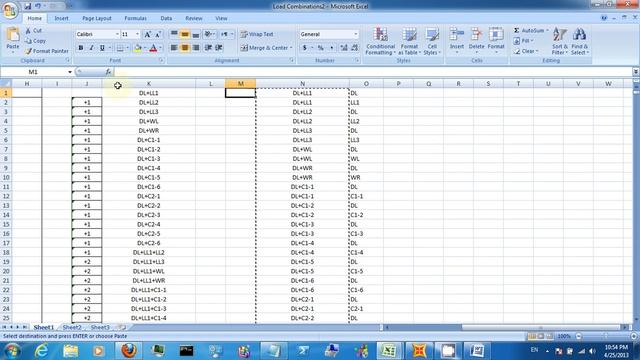640x360 pixels.
Task: Click the Fill Color bucket icon
Action: tap(138, 48)
